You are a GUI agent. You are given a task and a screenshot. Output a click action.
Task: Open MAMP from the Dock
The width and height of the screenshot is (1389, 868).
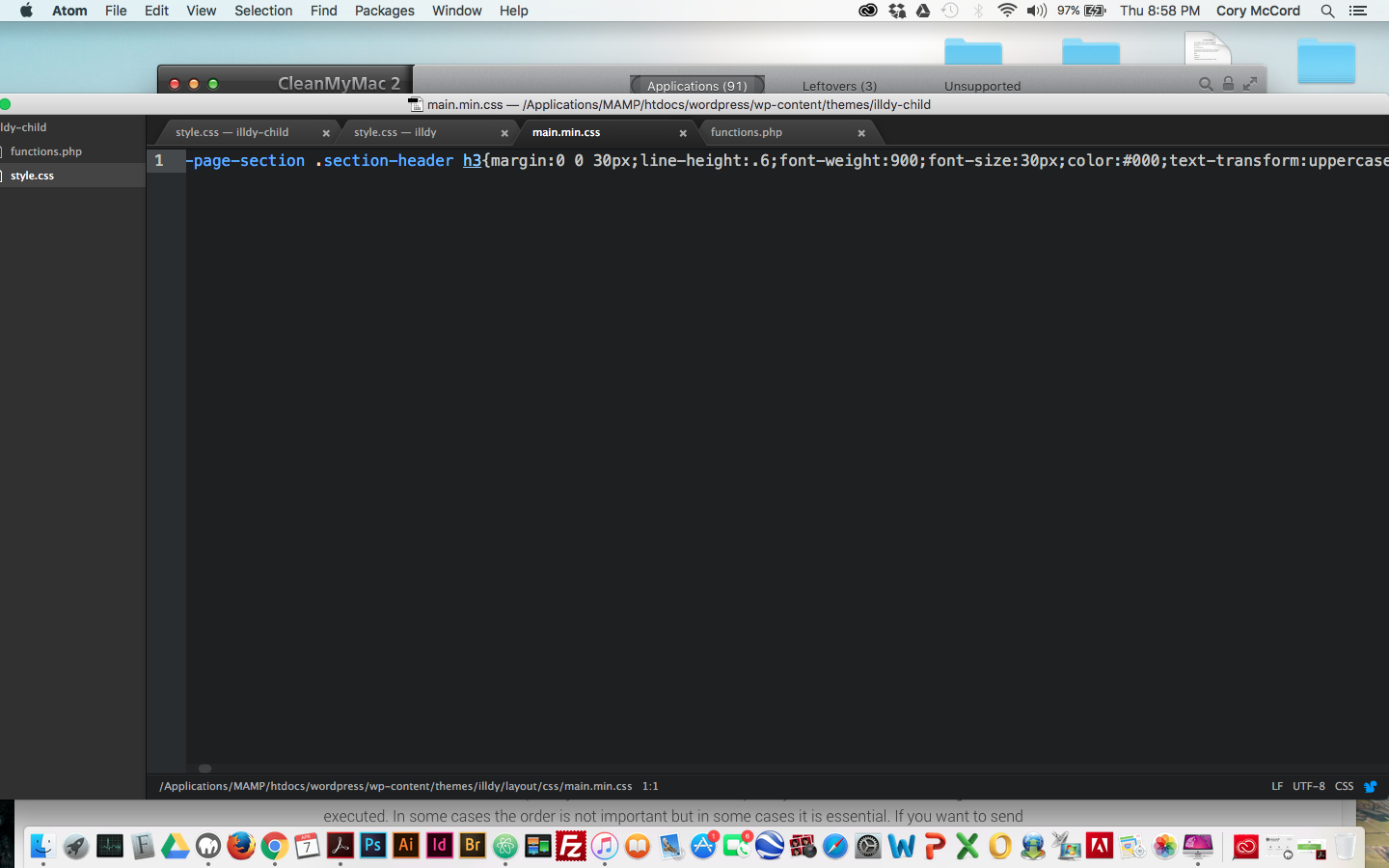(207, 847)
